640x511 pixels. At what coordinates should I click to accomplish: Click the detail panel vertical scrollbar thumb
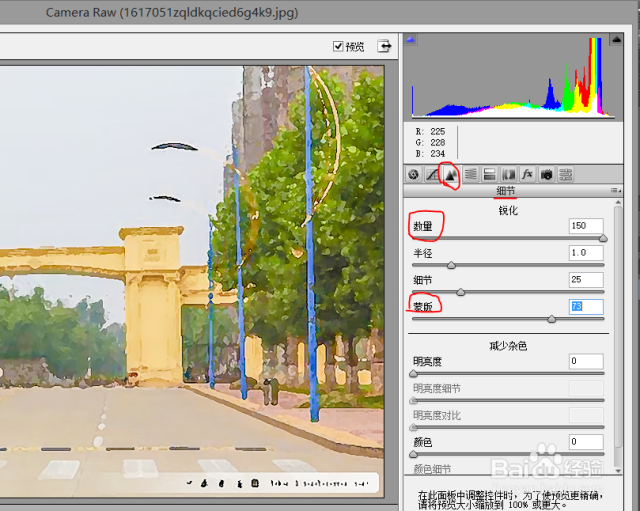(x=618, y=328)
